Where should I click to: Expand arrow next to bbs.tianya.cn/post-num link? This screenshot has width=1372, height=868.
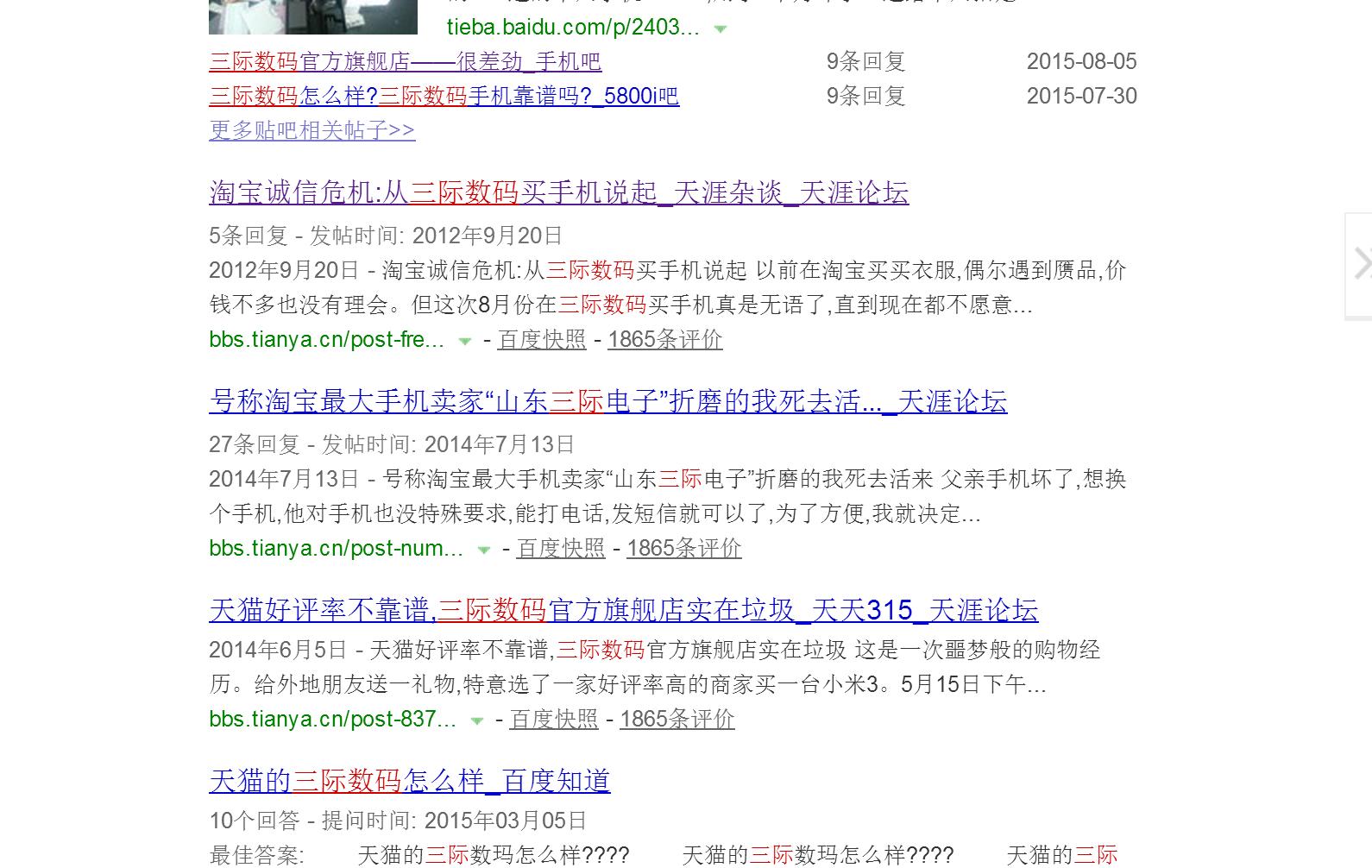(x=483, y=550)
